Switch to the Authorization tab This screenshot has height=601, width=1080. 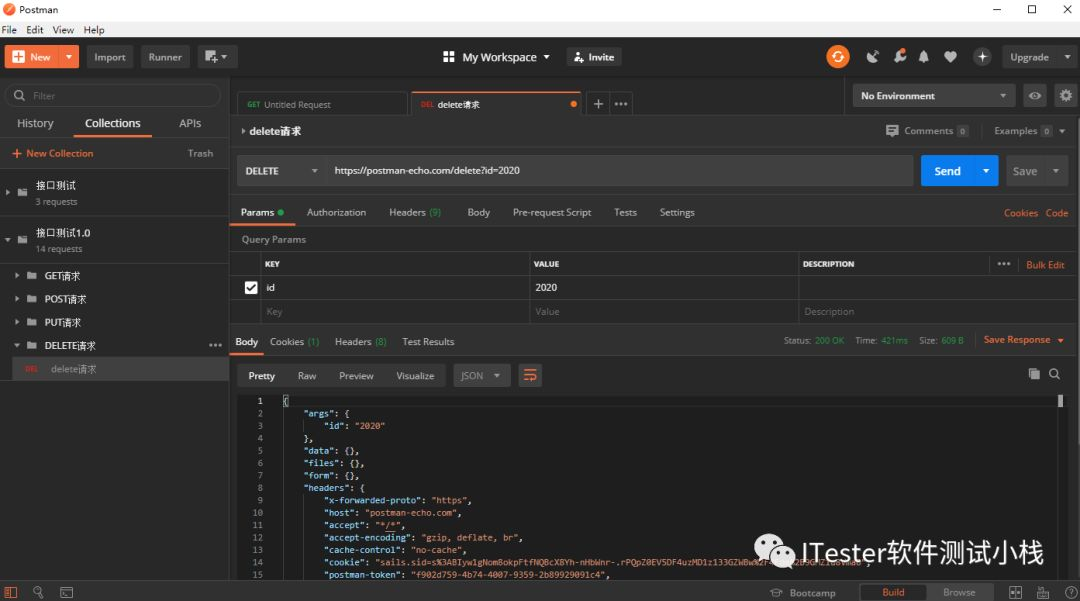[336, 212]
